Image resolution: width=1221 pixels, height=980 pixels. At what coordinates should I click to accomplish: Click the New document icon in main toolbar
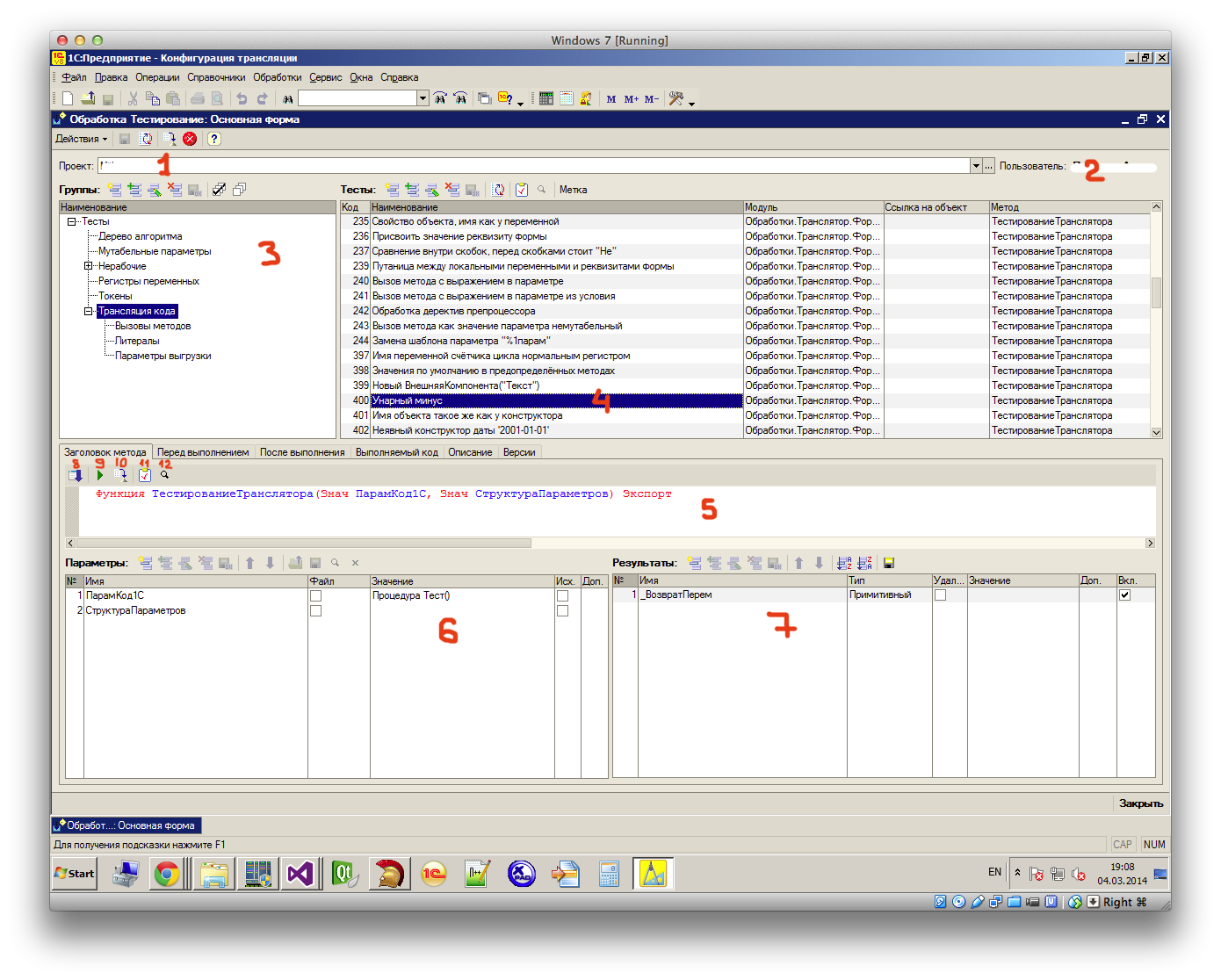[68, 98]
